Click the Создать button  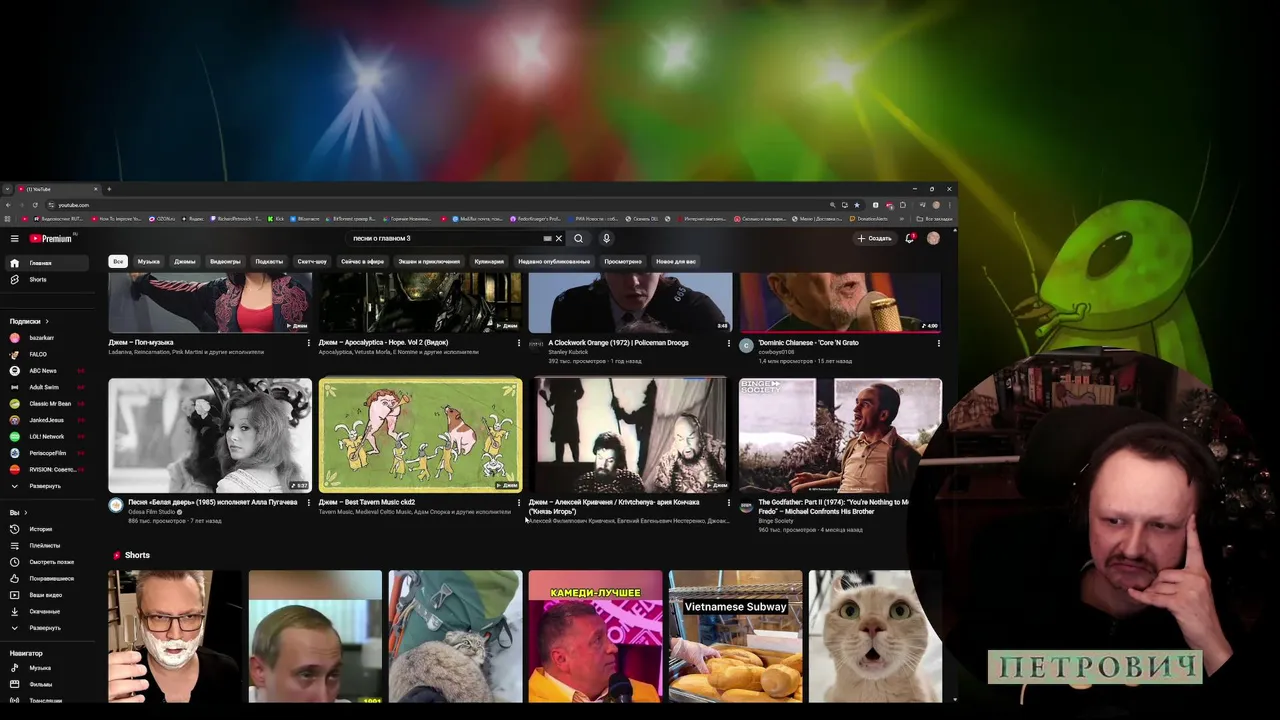pyautogui.click(x=874, y=238)
